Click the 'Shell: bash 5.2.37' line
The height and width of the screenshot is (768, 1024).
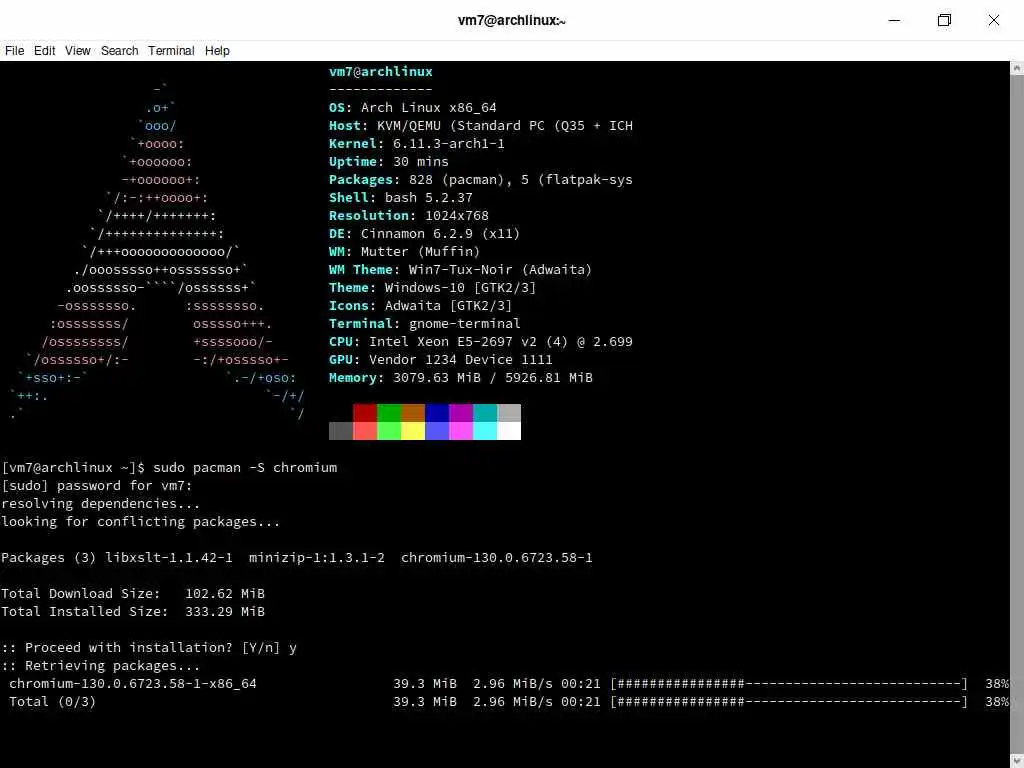(400, 197)
